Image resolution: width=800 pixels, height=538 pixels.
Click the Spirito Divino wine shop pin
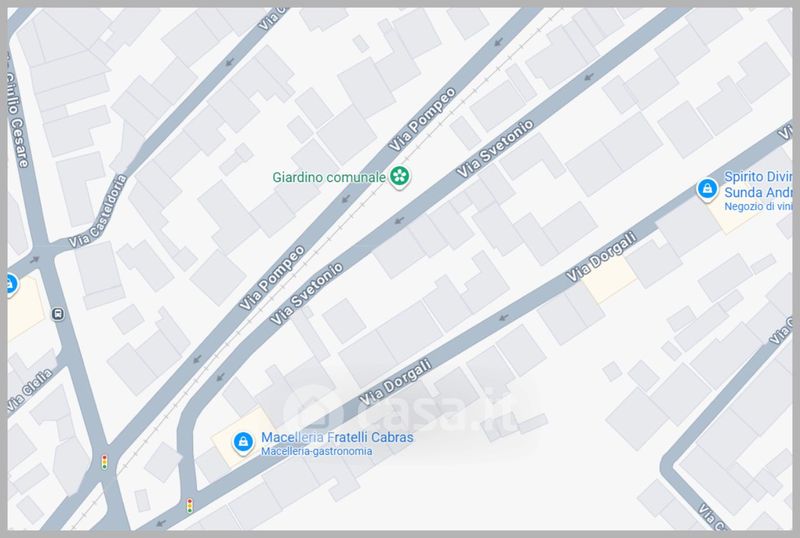tap(707, 189)
